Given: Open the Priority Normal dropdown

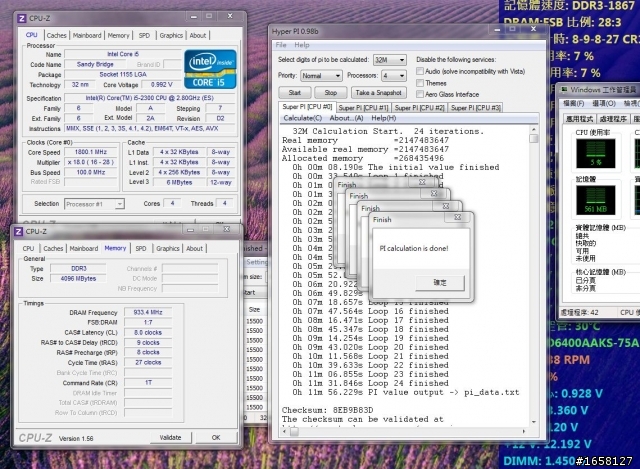Looking at the screenshot, I should tap(321, 76).
